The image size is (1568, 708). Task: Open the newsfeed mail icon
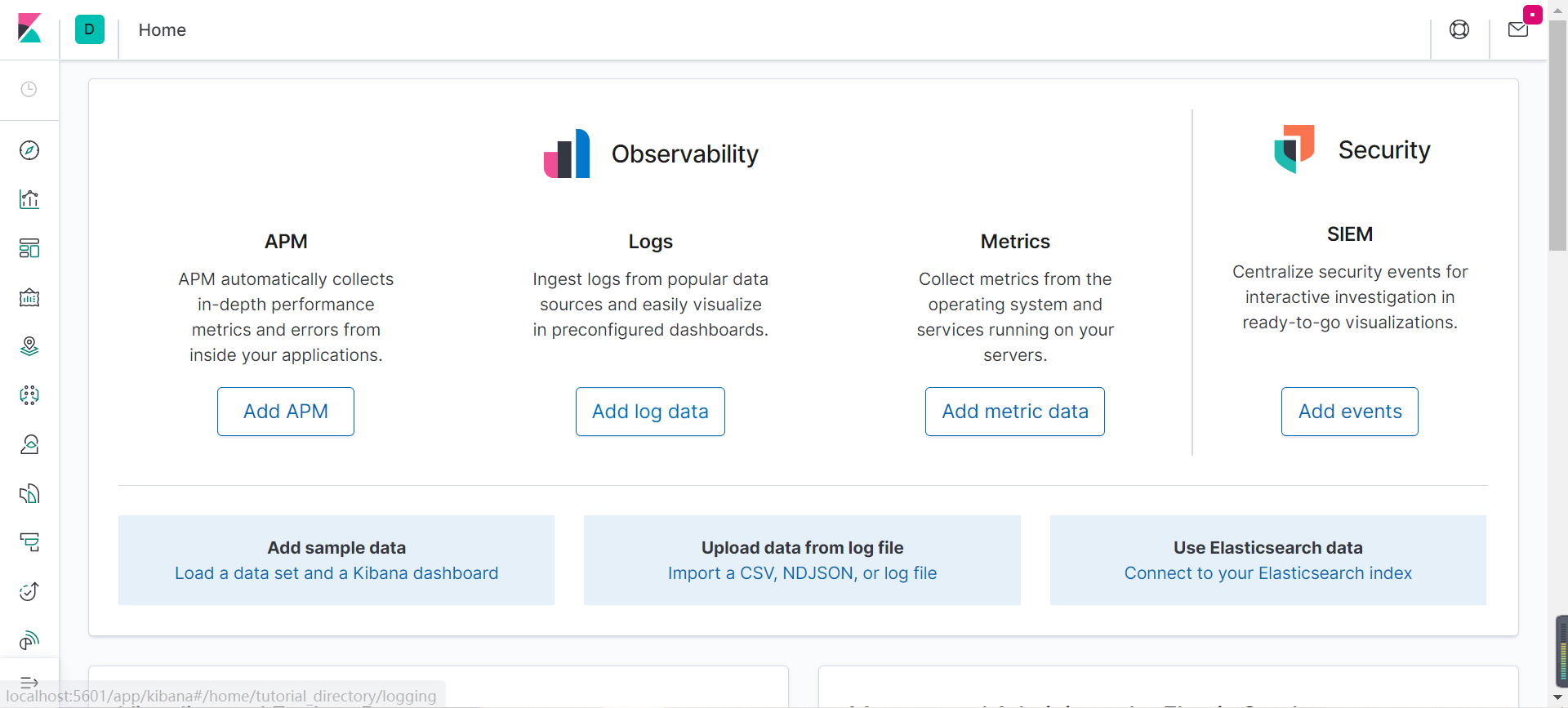point(1518,29)
